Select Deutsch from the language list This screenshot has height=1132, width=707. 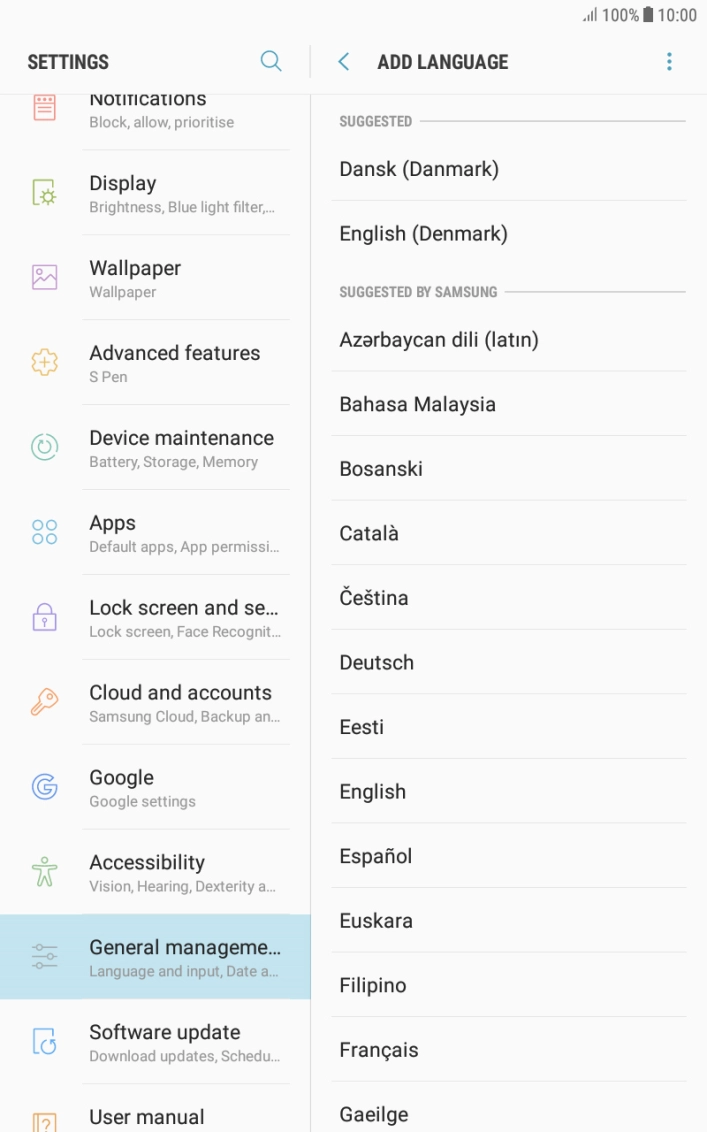[377, 662]
